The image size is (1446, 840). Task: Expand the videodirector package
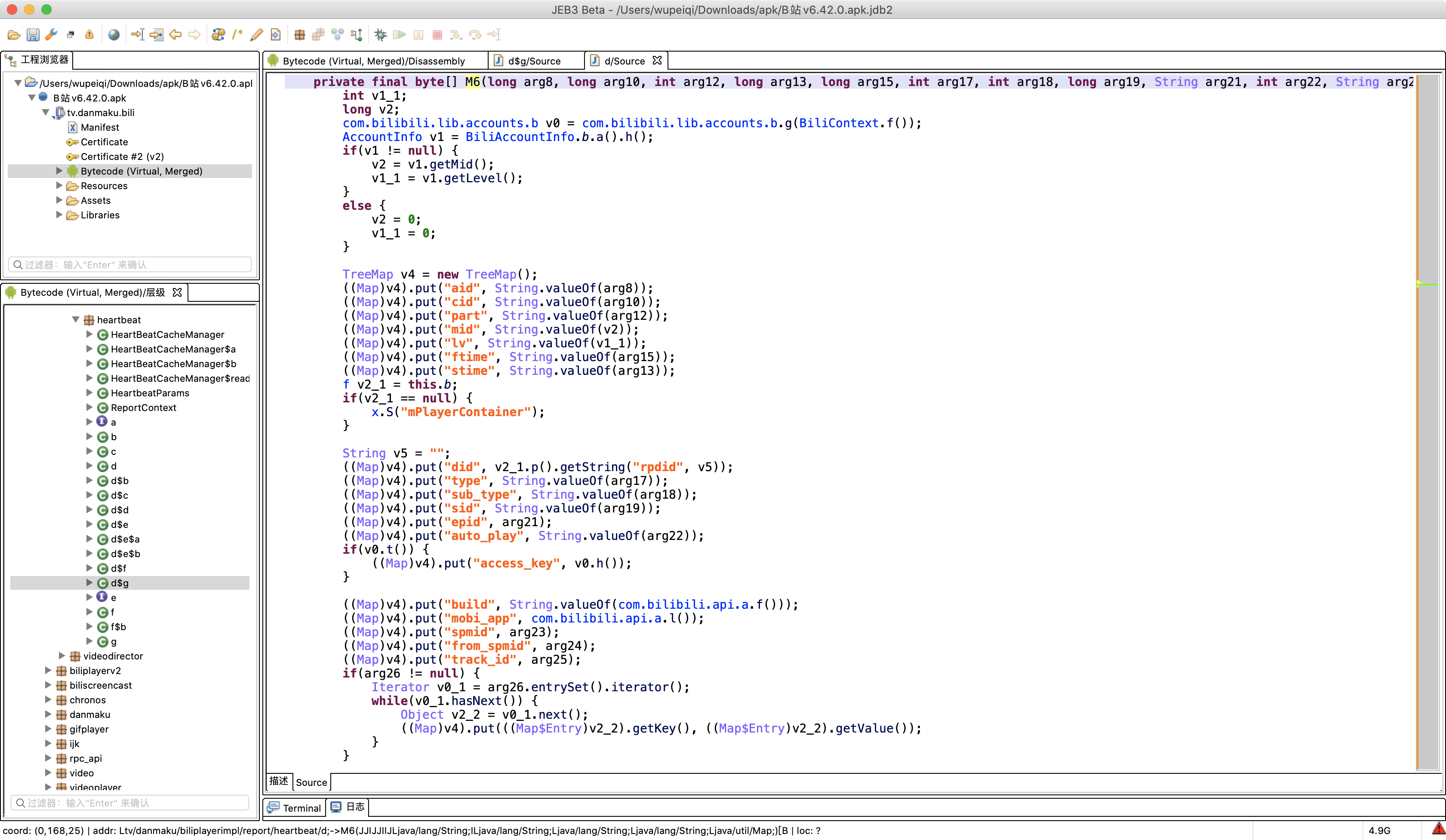point(62,656)
